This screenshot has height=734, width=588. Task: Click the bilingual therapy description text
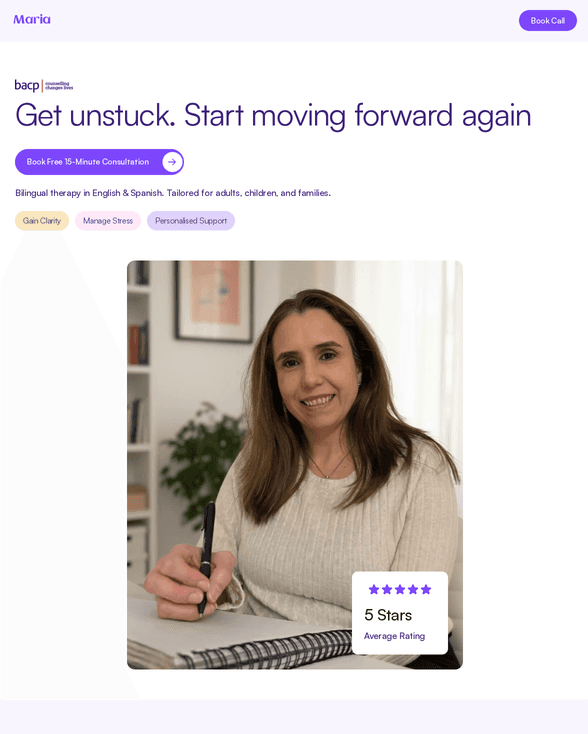click(x=173, y=193)
